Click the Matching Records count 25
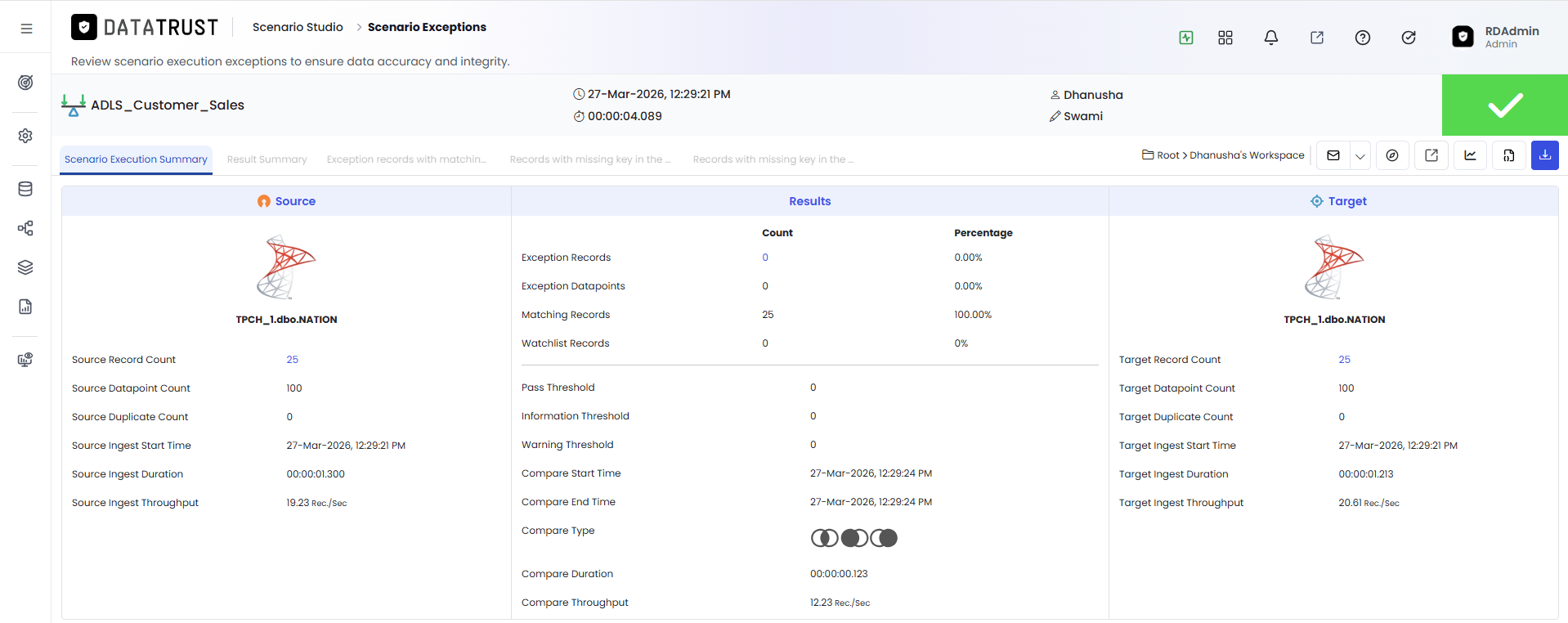The width and height of the screenshot is (1568, 623). (x=768, y=315)
